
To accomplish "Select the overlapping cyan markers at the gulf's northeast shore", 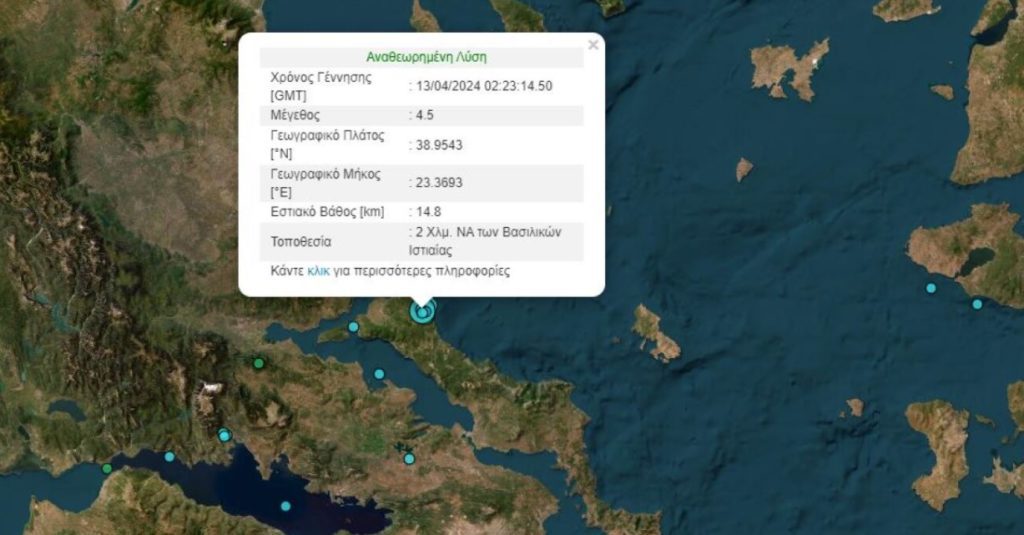I will click(x=225, y=435).
